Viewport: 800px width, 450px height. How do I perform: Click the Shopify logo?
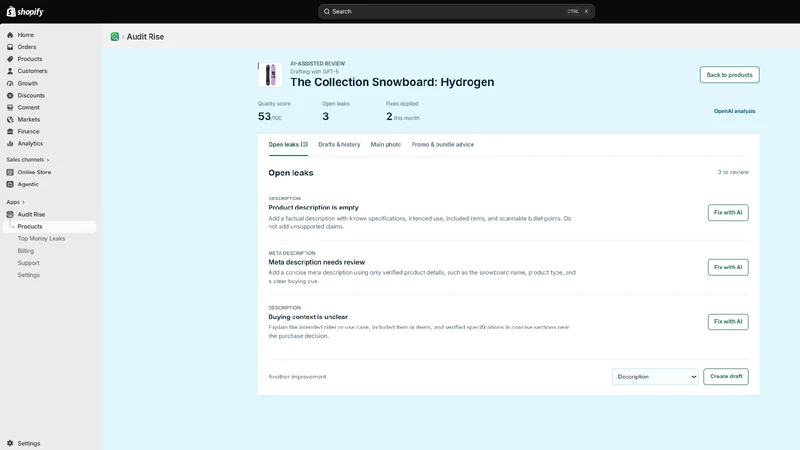click(25, 11)
